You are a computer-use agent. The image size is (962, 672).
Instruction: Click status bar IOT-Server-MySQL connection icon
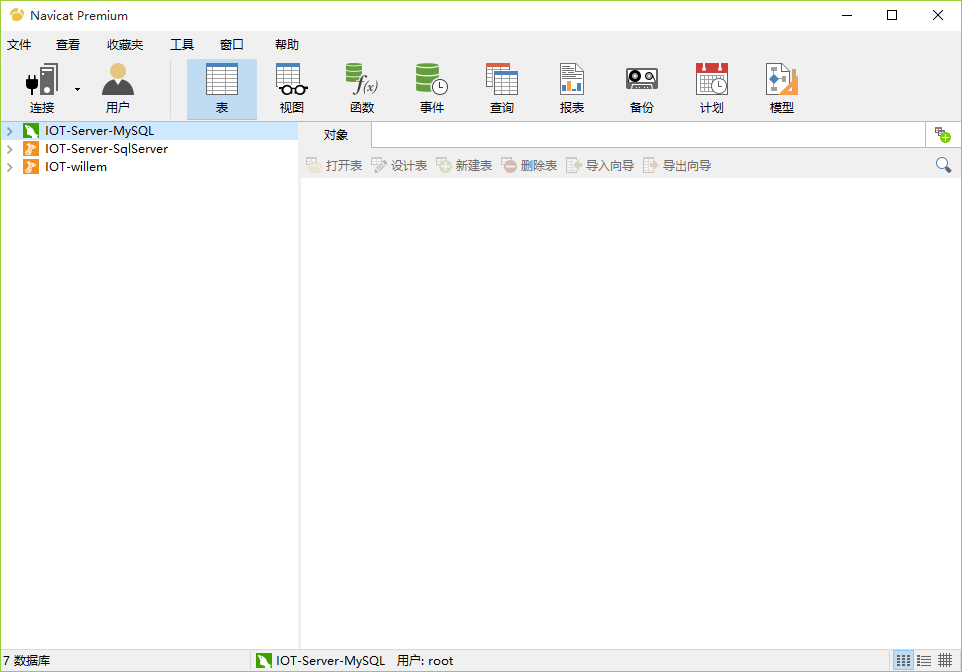click(264, 660)
